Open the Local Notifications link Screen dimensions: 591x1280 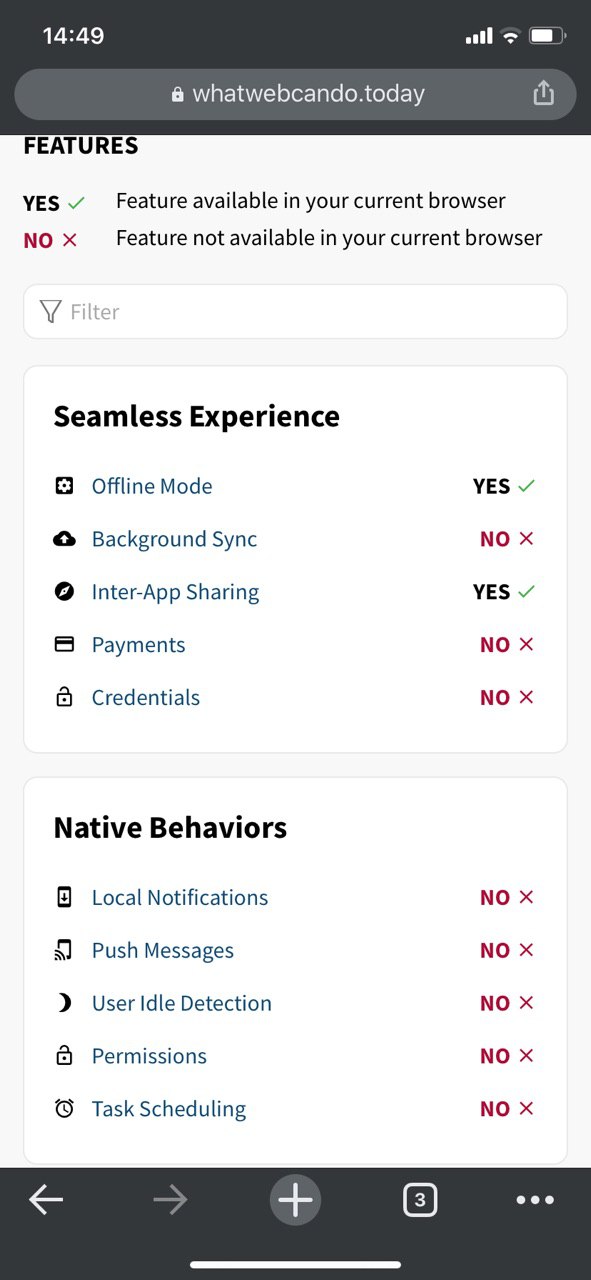(x=180, y=898)
